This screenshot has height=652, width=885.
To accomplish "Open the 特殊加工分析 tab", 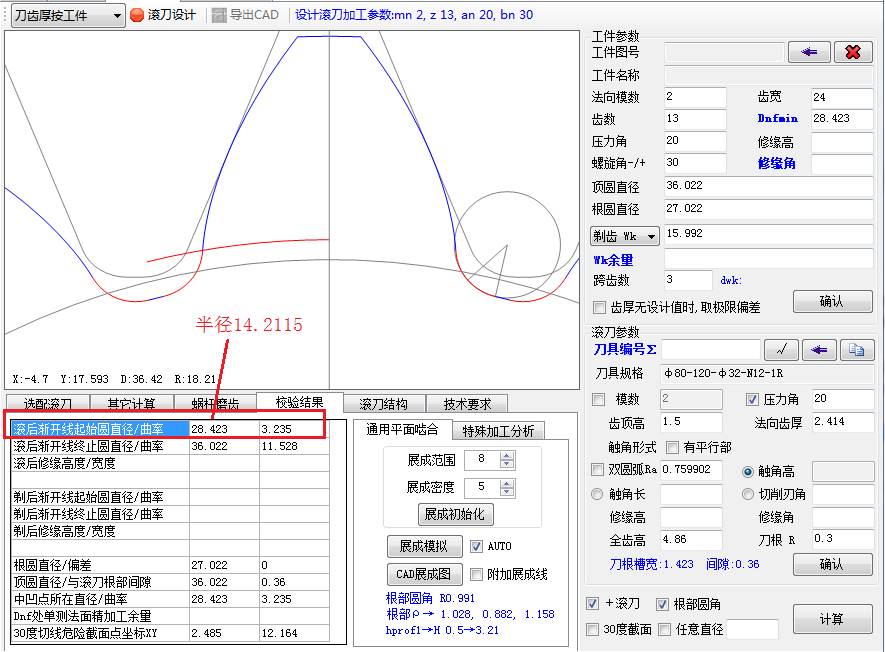I will [498, 431].
